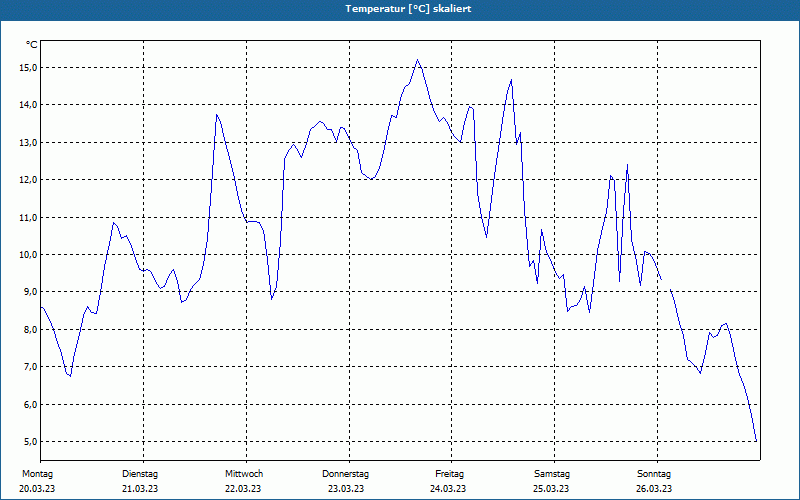This screenshot has height=500, width=800.
Task: Click the 13,0 y-axis value
Action: click(x=28, y=142)
